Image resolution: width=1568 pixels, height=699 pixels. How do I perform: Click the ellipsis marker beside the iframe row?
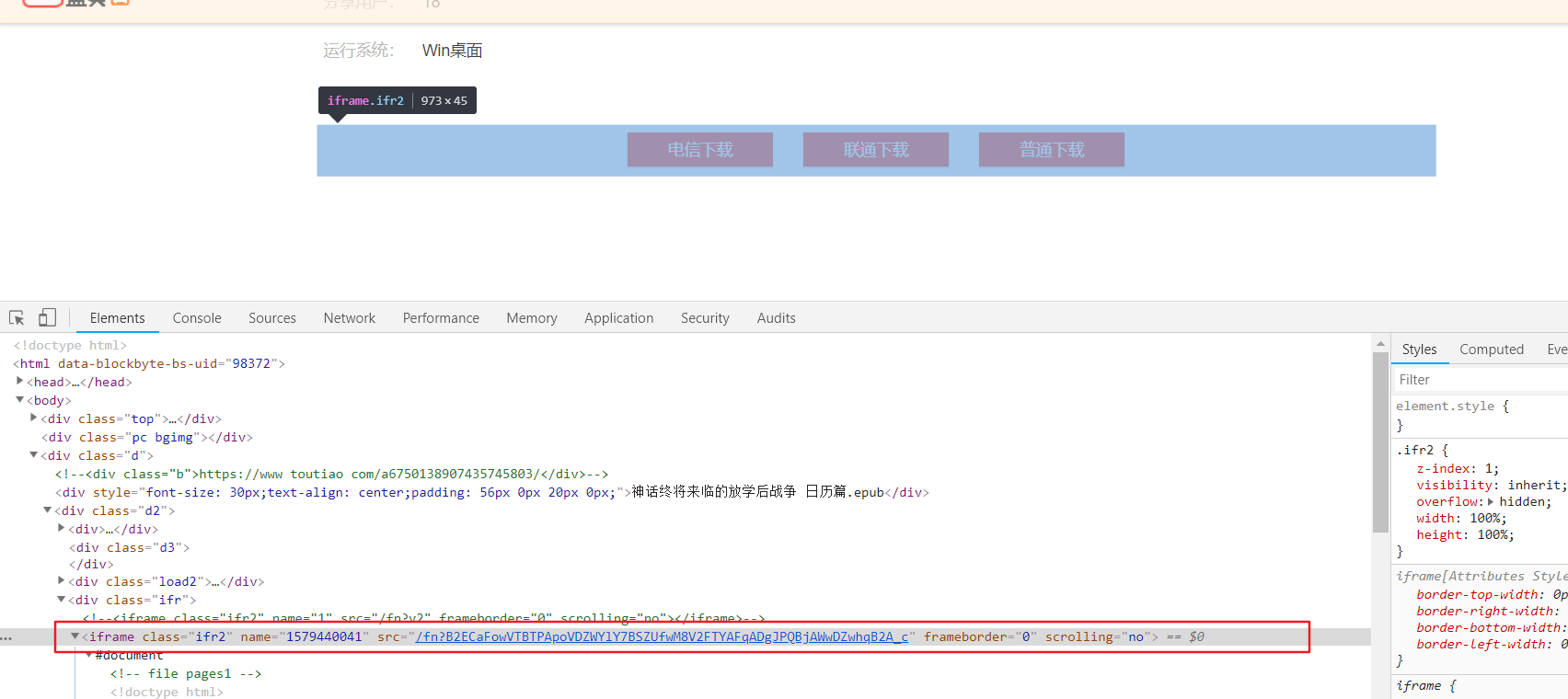click(x=6, y=637)
